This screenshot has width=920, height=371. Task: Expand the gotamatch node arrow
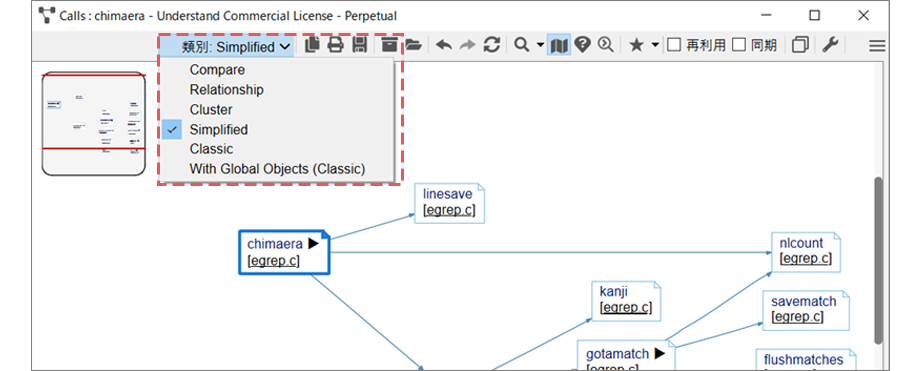tap(659, 353)
